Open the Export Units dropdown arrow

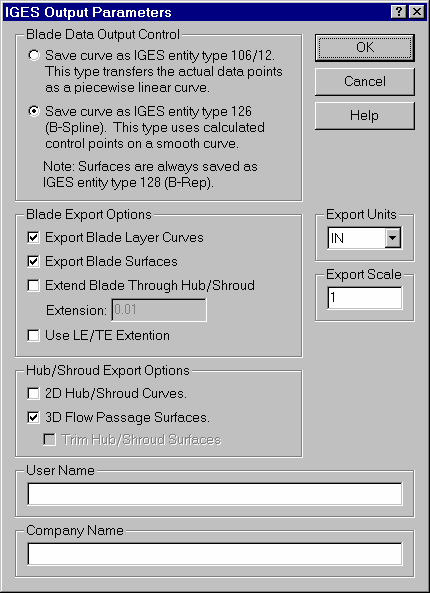(x=393, y=238)
